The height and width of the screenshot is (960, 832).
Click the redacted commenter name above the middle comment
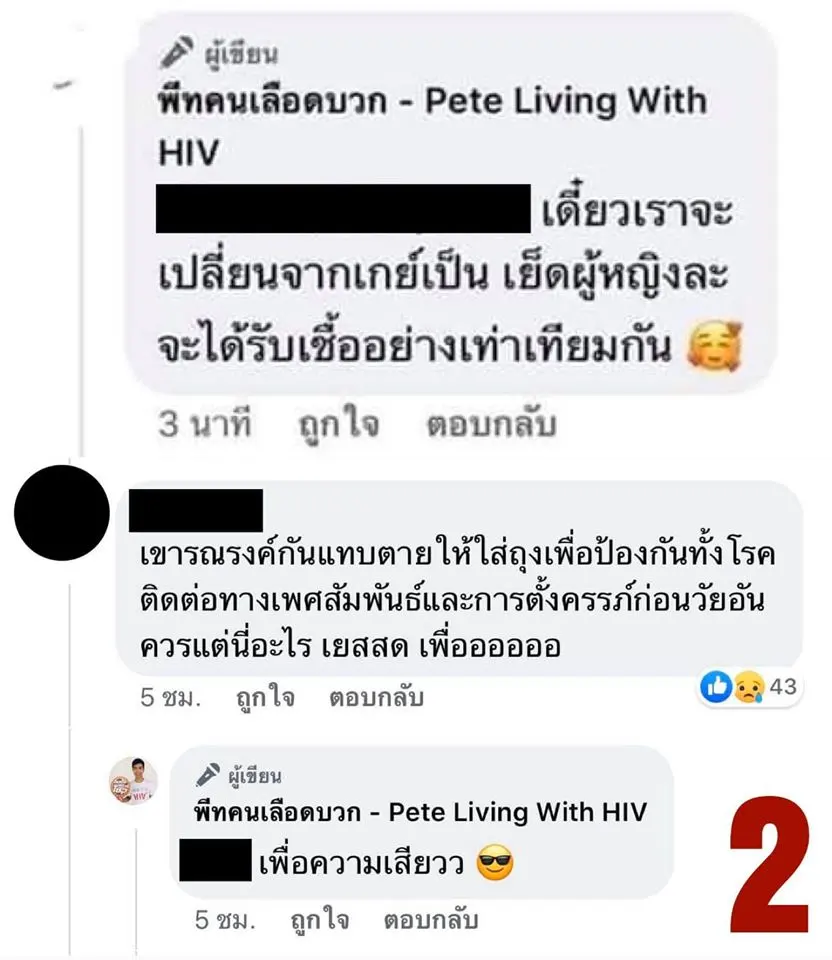[196, 510]
